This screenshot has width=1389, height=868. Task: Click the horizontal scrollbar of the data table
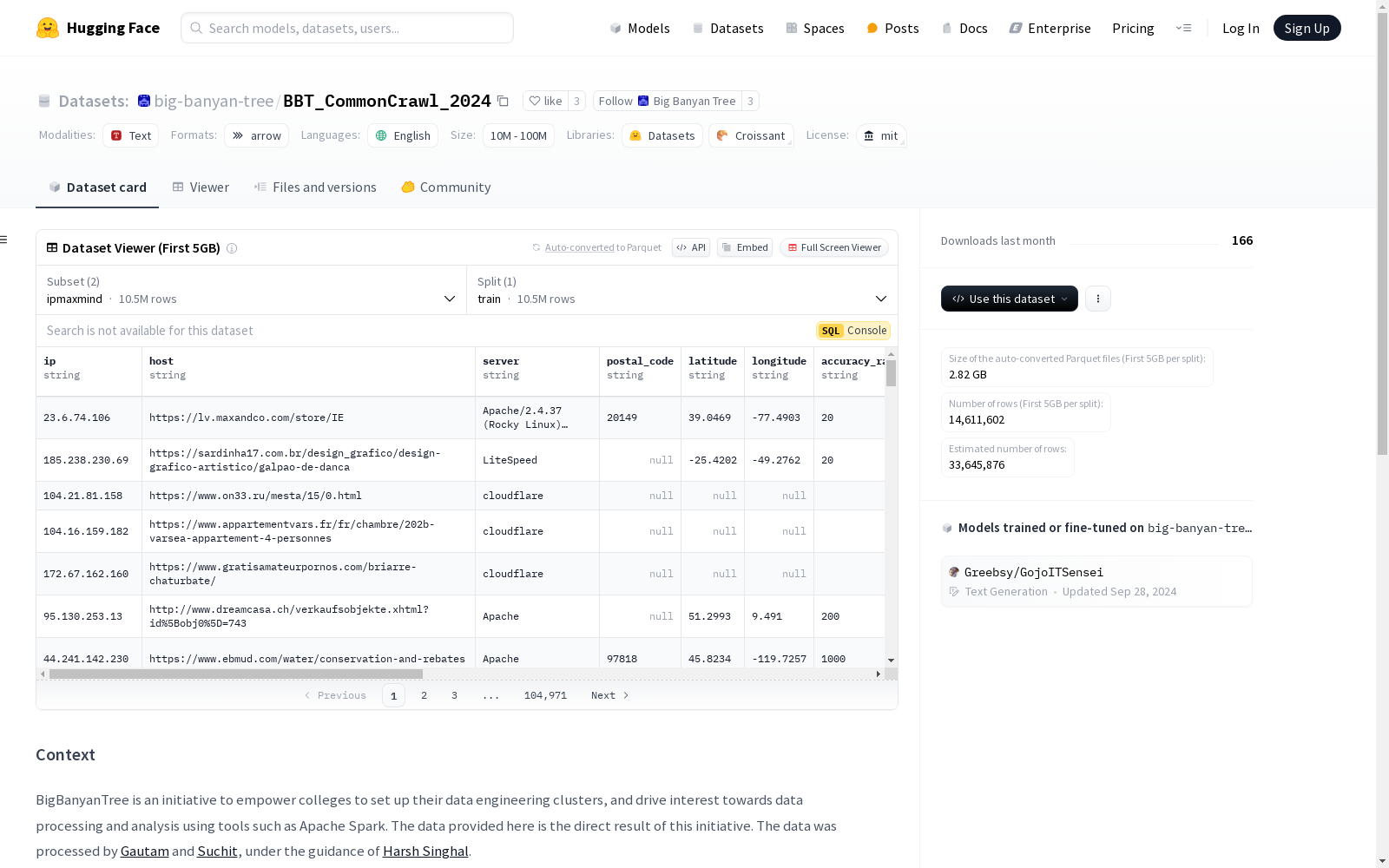(x=236, y=674)
